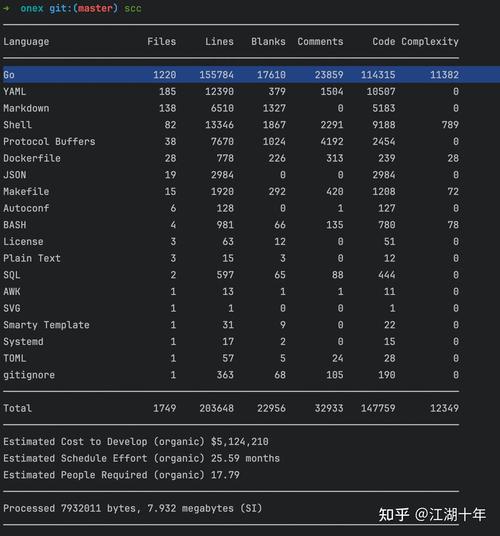Screen dimensions: 500x536
Task: Click the 'YAML' row label
Action: pos(15,91)
